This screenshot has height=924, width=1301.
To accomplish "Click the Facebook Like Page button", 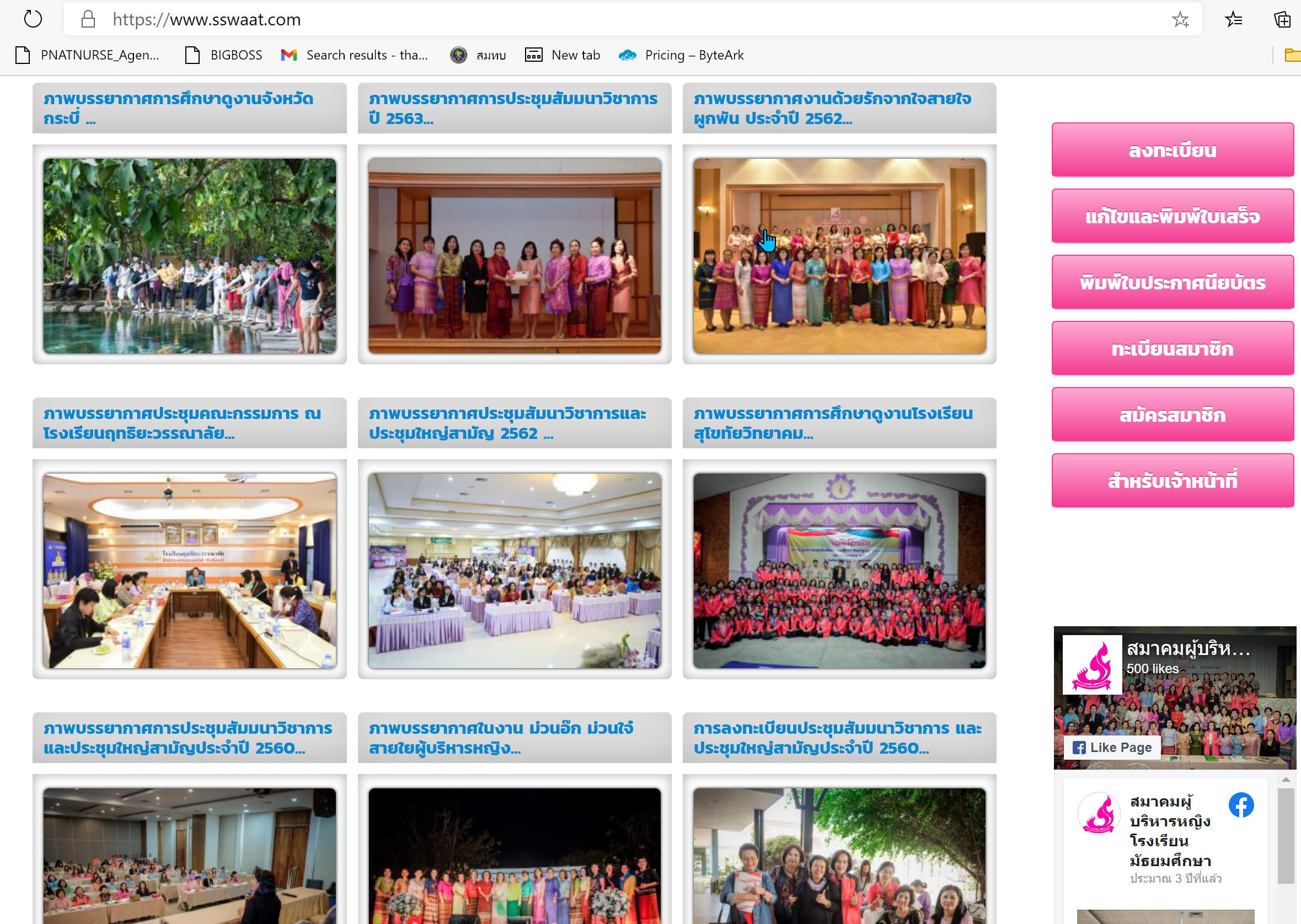I will pos(1112,748).
